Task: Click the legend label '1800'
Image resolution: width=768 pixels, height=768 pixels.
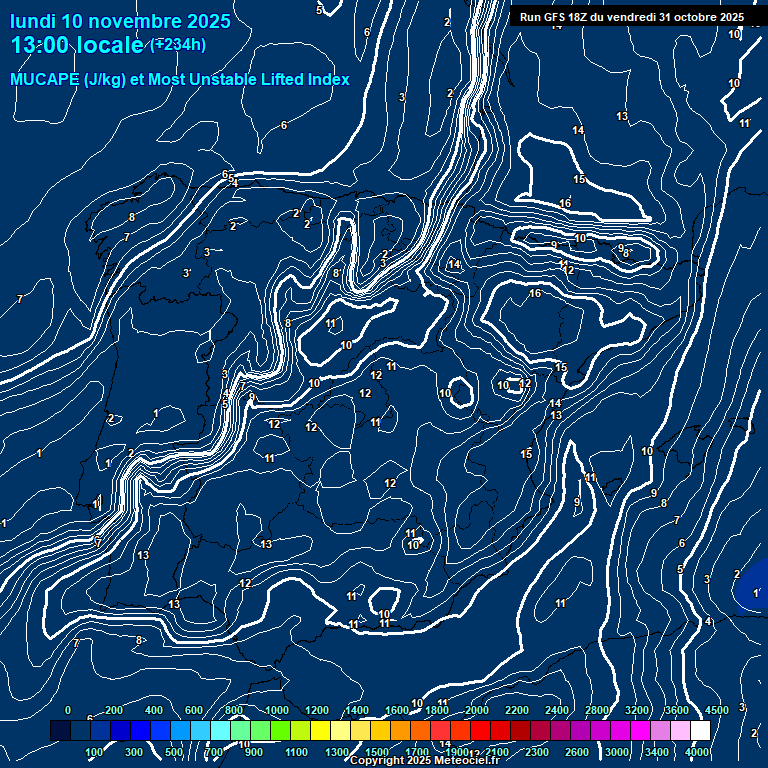Action: [437, 710]
